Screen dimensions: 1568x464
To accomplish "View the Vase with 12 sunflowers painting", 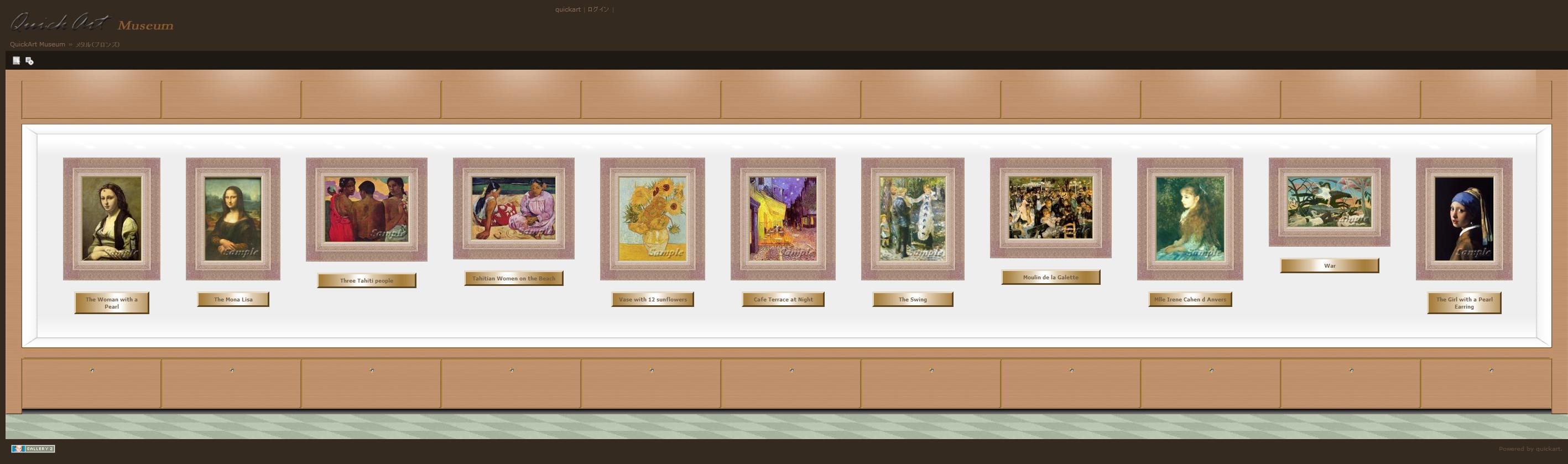I will (653, 218).
